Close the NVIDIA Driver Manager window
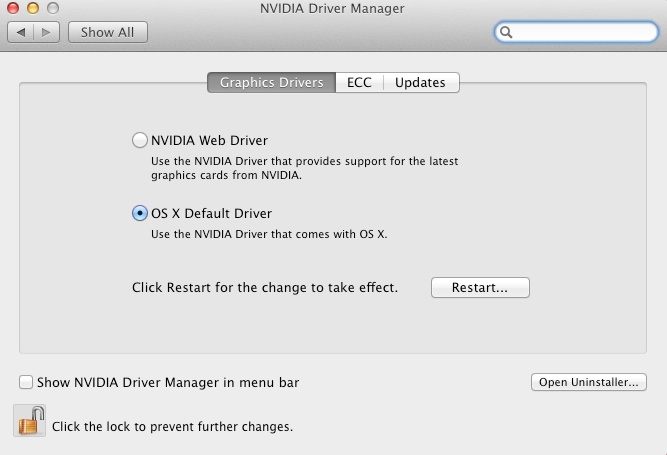667x455 pixels. click(13, 8)
